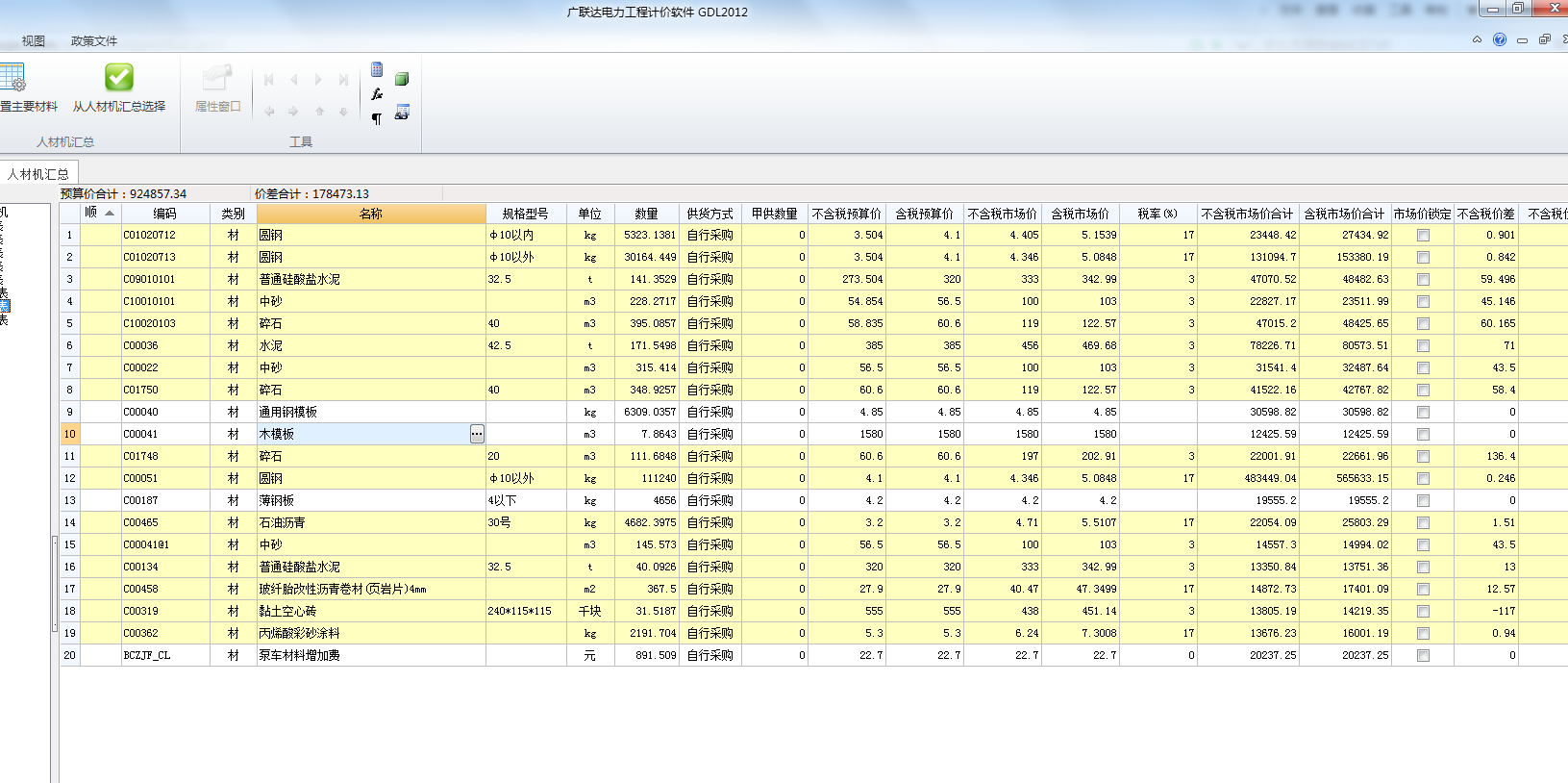Click the 规格型号 column header
The image size is (1568, 783).
click(526, 213)
